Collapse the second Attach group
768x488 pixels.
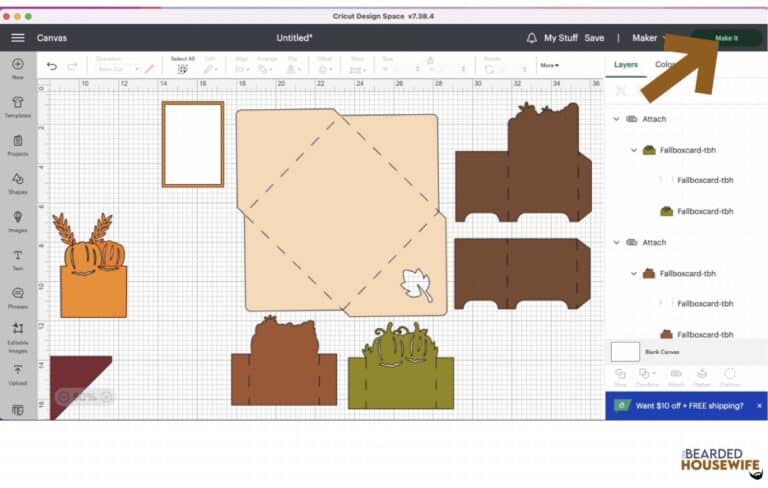click(x=616, y=242)
